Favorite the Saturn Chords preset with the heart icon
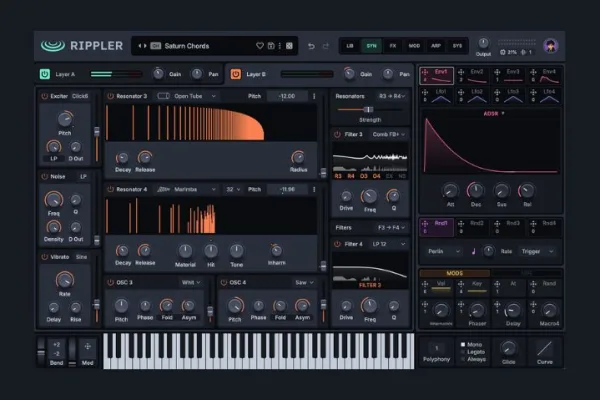Image resolution: width=600 pixels, height=400 pixels. [x=260, y=46]
